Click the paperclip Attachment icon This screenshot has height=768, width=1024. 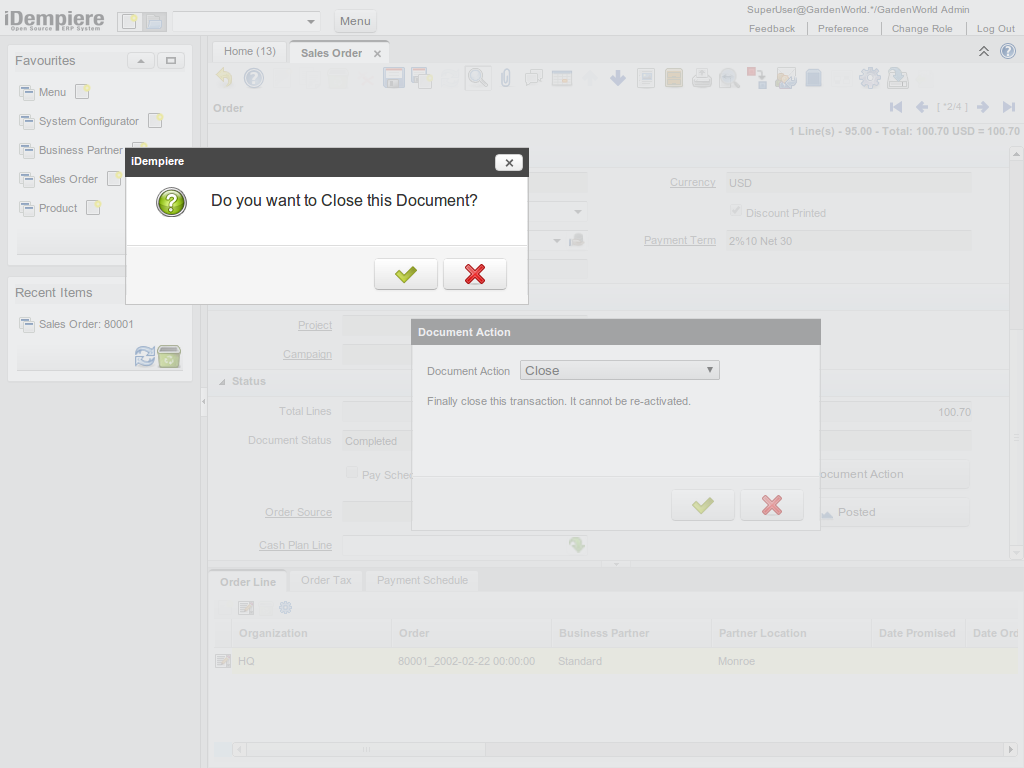point(506,78)
